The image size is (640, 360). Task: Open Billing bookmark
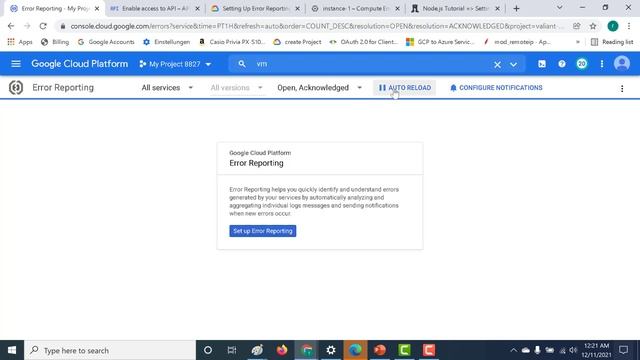[x=55, y=42]
